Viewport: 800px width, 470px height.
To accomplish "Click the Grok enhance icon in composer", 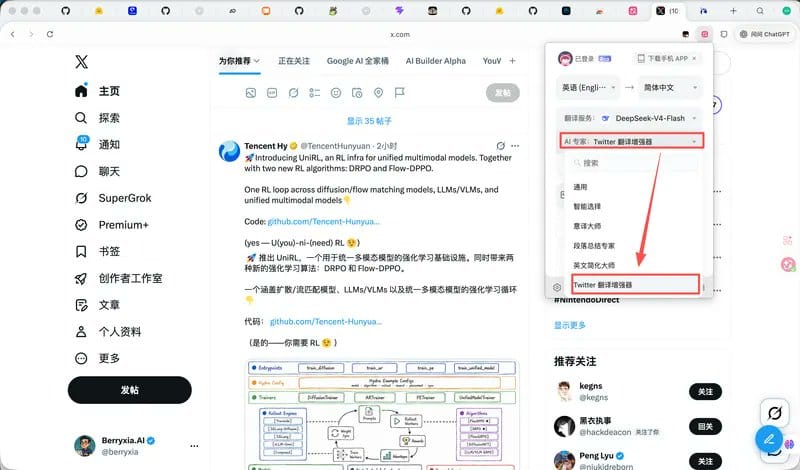I will click(x=293, y=93).
